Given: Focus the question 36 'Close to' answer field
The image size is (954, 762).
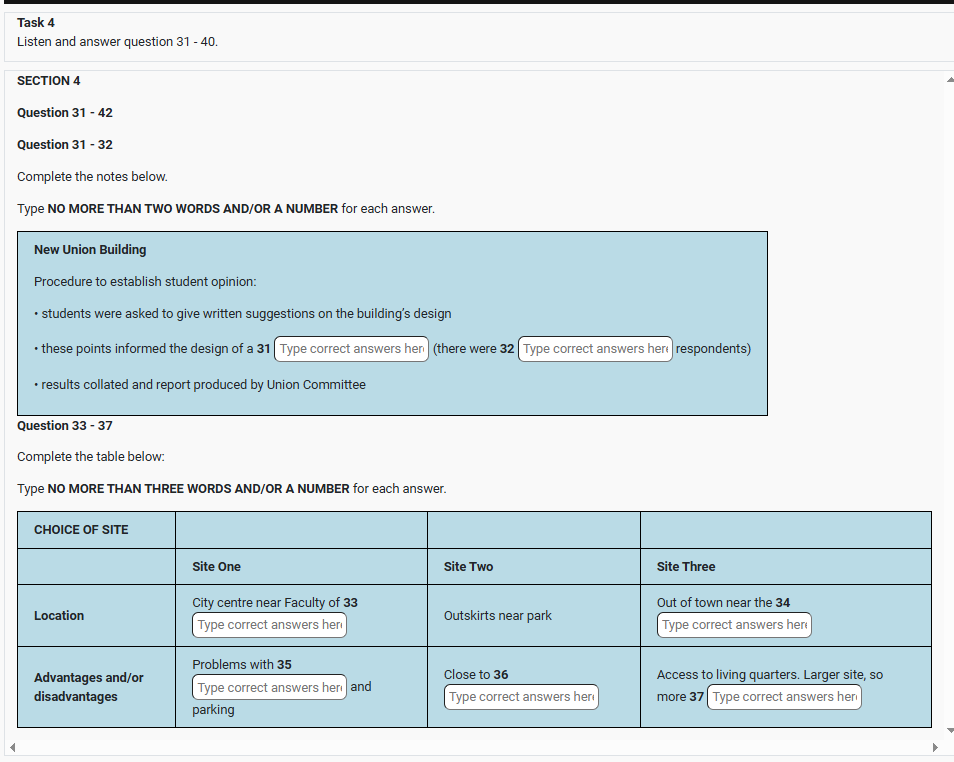Looking at the screenshot, I should coord(521,697).
